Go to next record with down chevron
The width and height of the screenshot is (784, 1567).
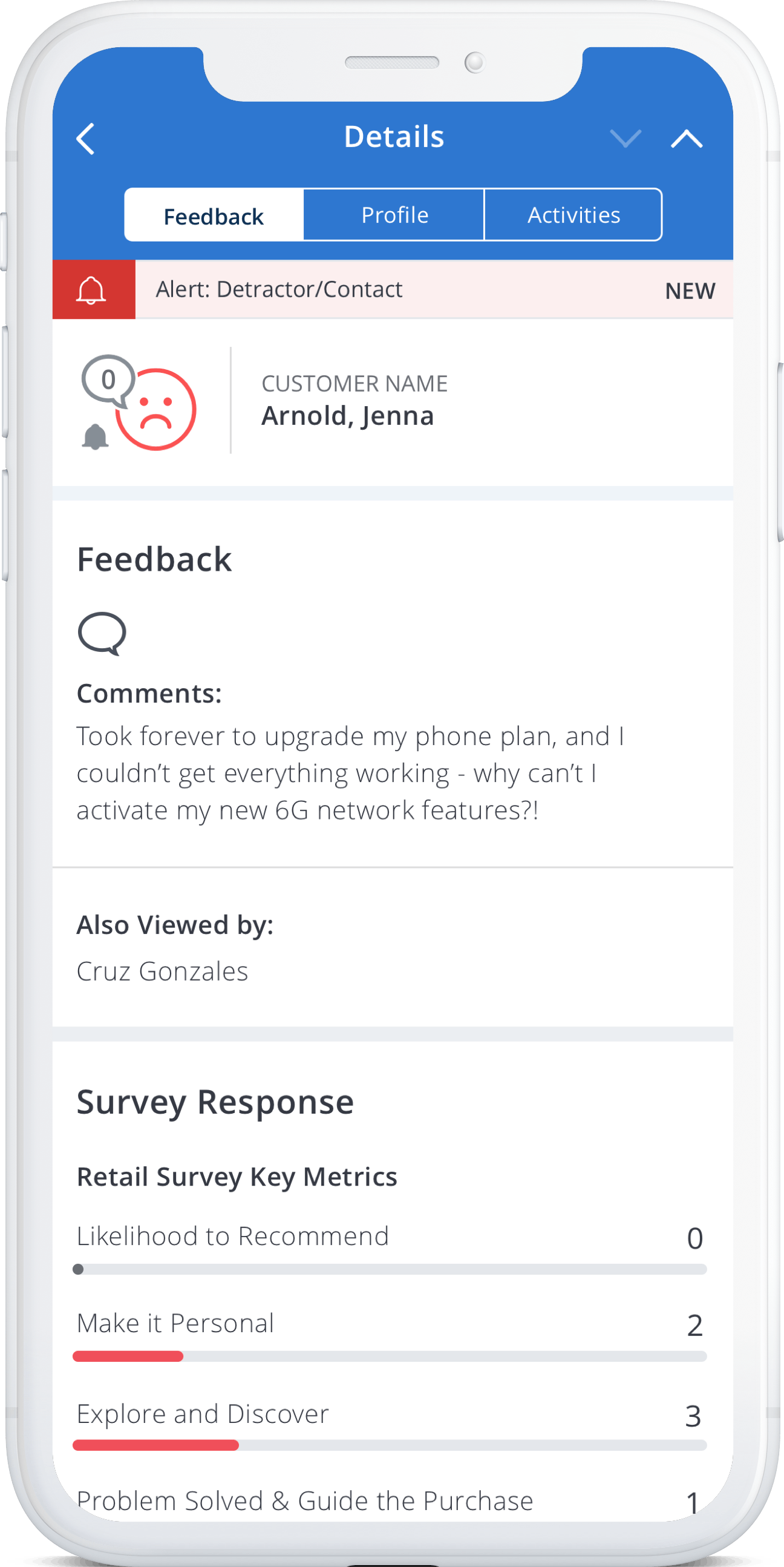[x=626, y=139]
